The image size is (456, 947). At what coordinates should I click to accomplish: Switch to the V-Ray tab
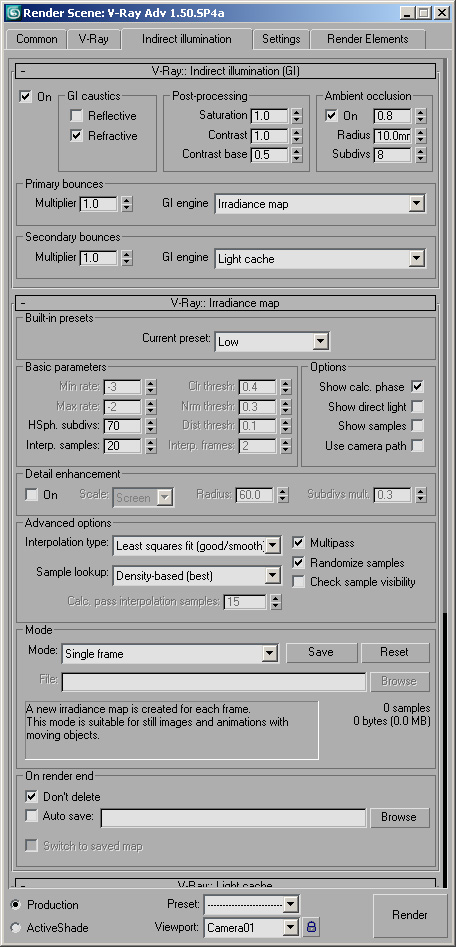click(93, 39)
